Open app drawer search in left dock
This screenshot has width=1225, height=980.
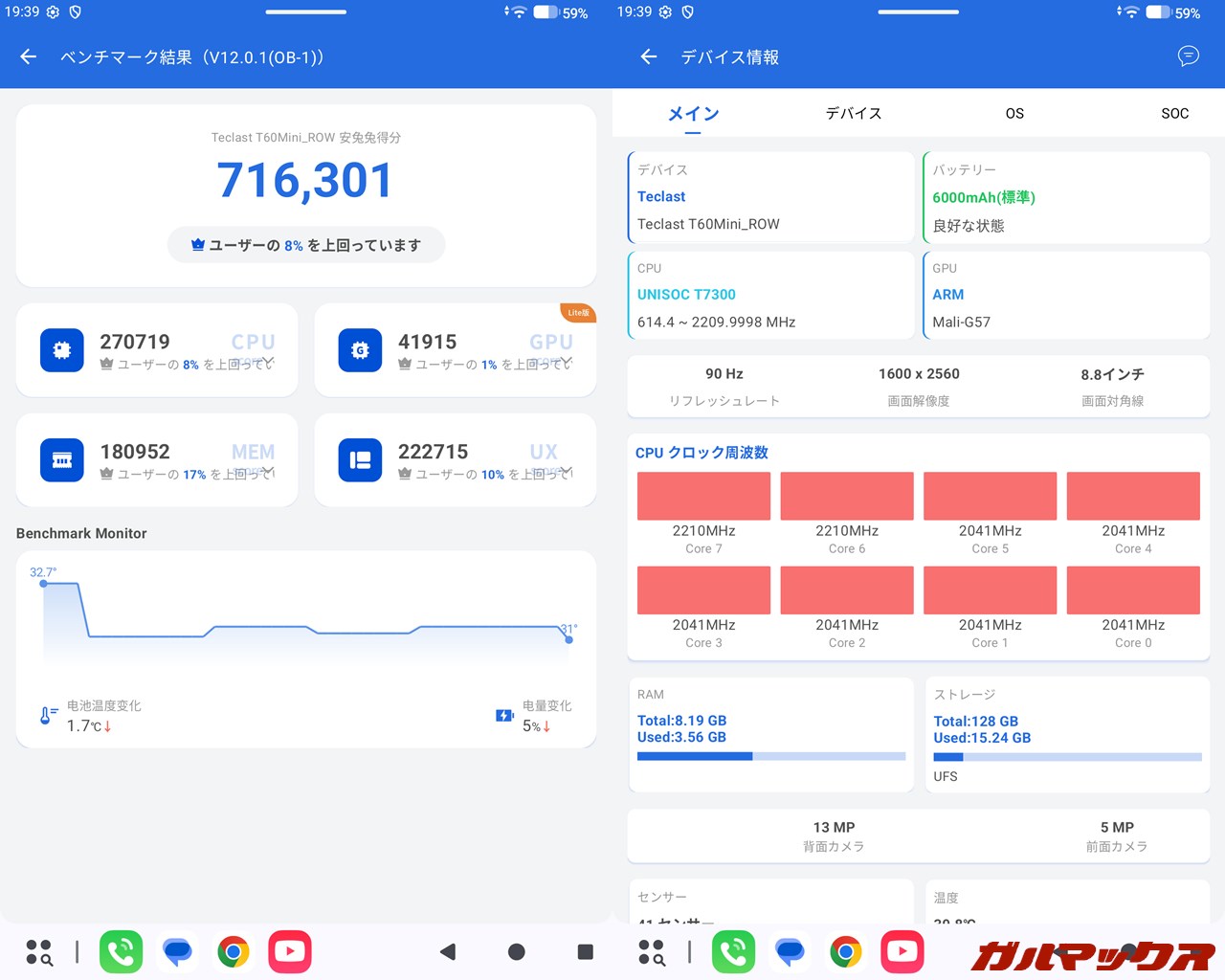tap(39, 952)
